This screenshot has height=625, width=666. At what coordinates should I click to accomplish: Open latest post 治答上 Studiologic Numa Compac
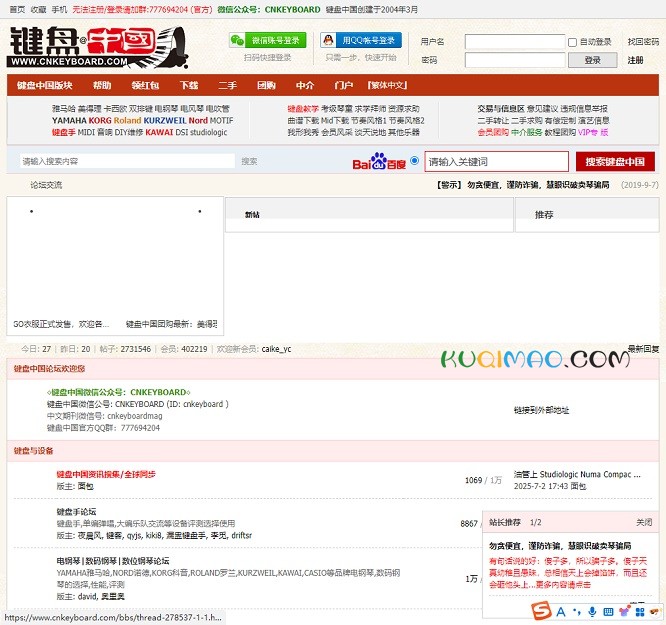[x=577, y=474]
